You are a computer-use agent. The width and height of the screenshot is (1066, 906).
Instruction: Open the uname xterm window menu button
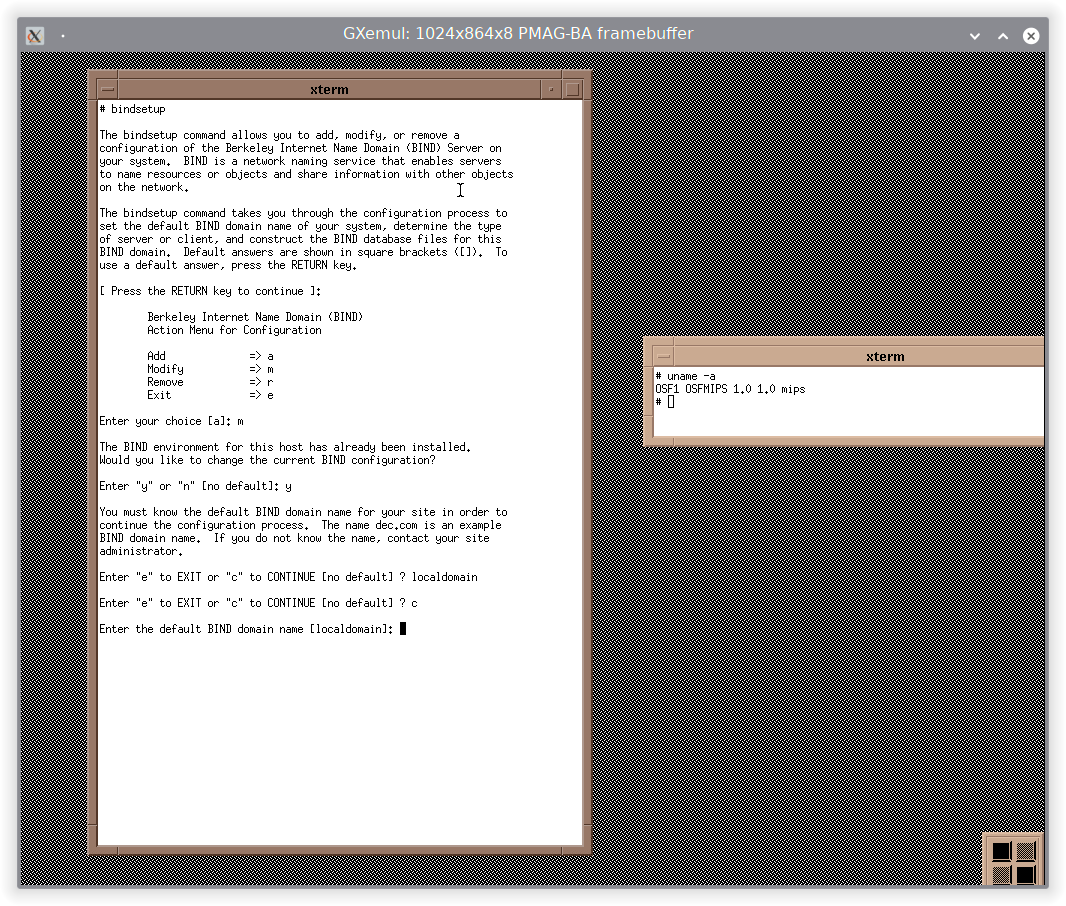pos(664,356)
